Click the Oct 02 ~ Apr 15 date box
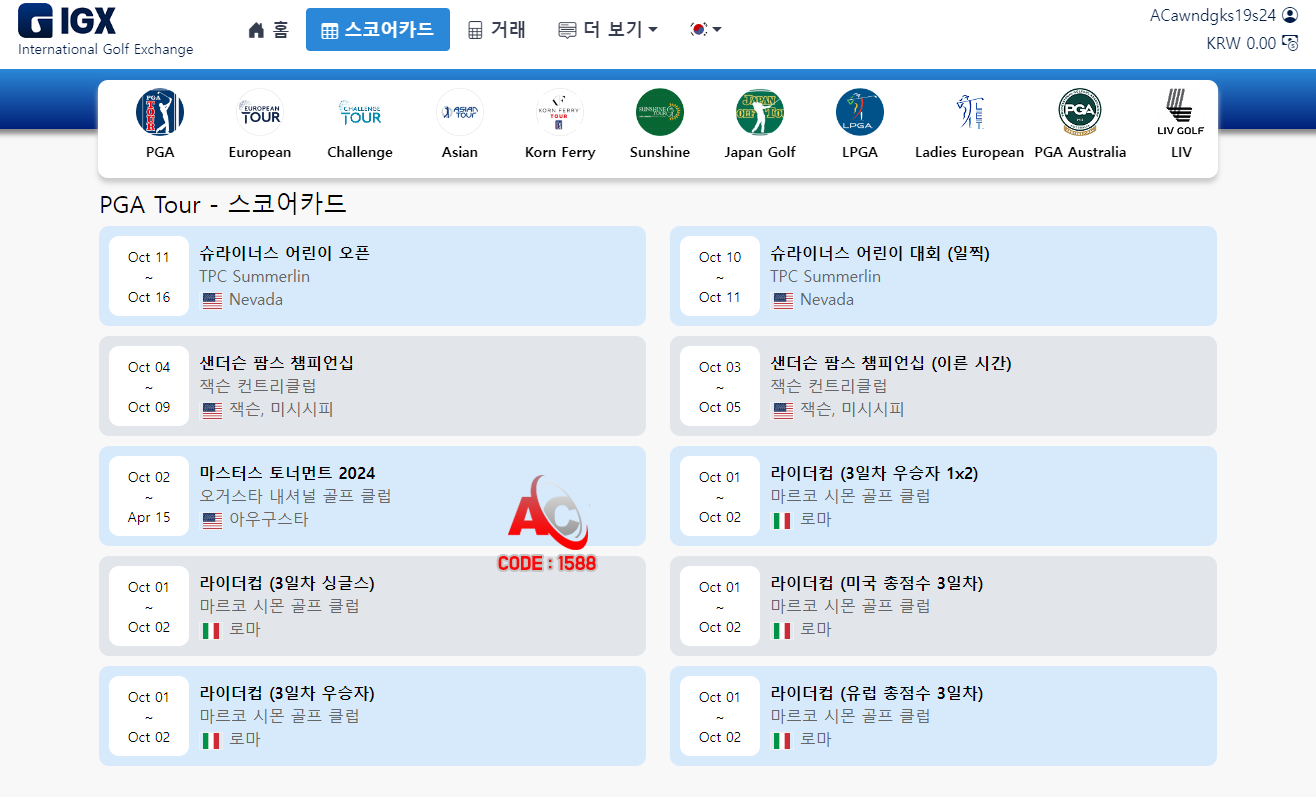This screenshot has height=797, width=1316. [149, 496]
